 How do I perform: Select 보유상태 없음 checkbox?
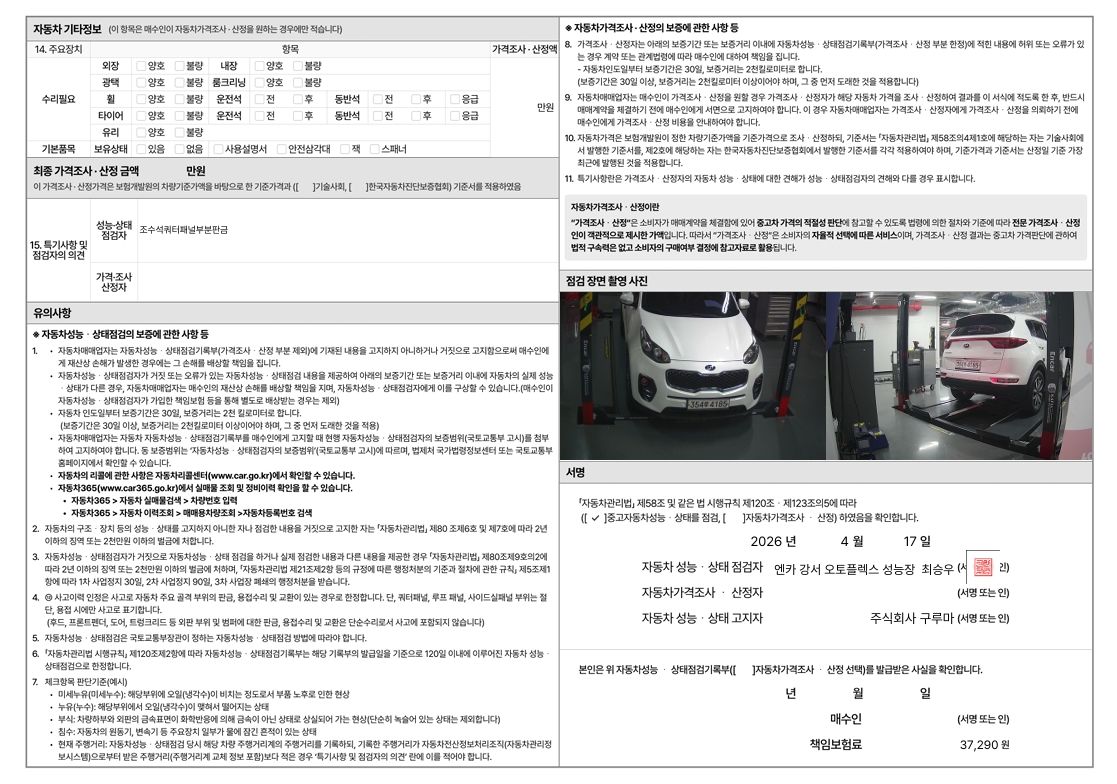point(180,149)
